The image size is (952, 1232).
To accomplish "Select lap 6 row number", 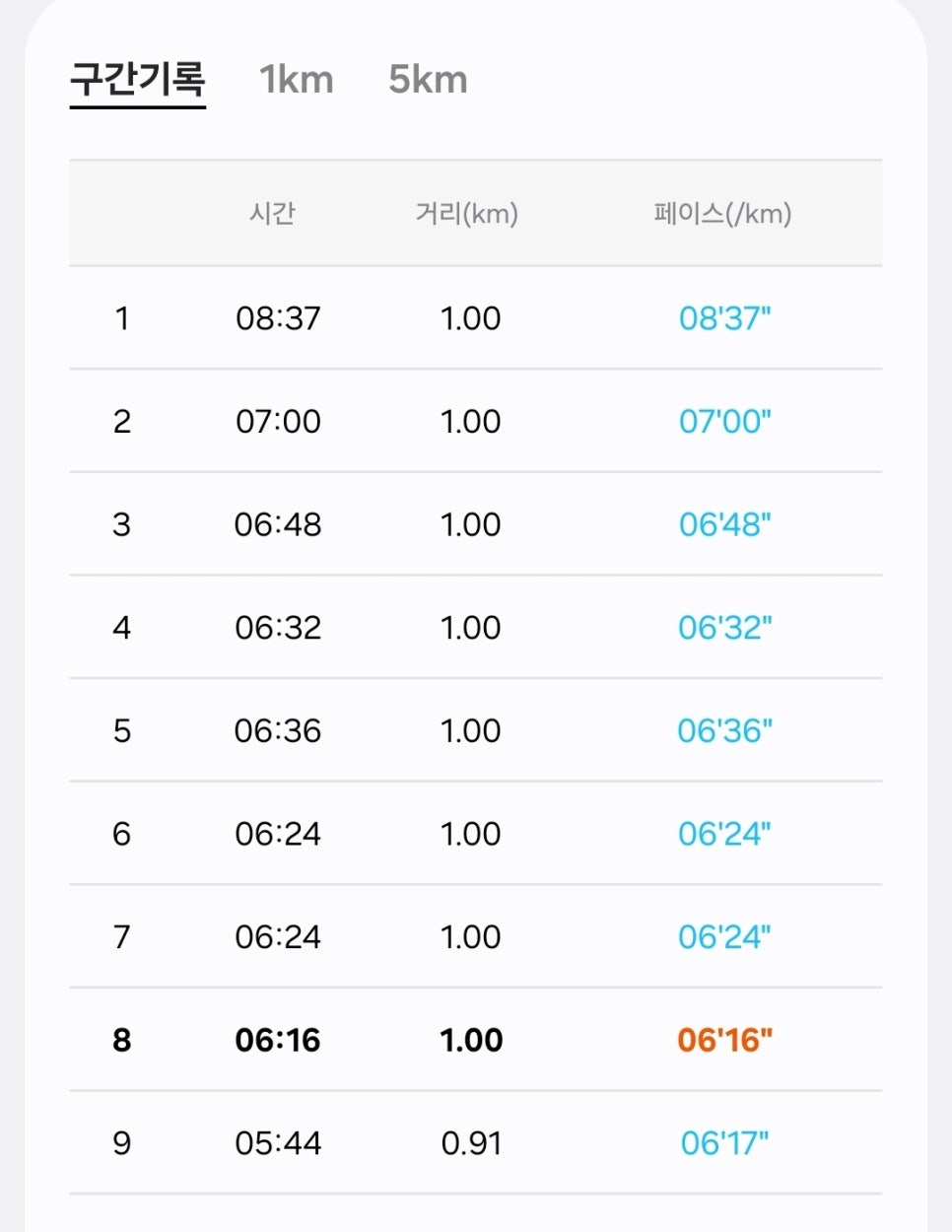I will click(121, 834).
